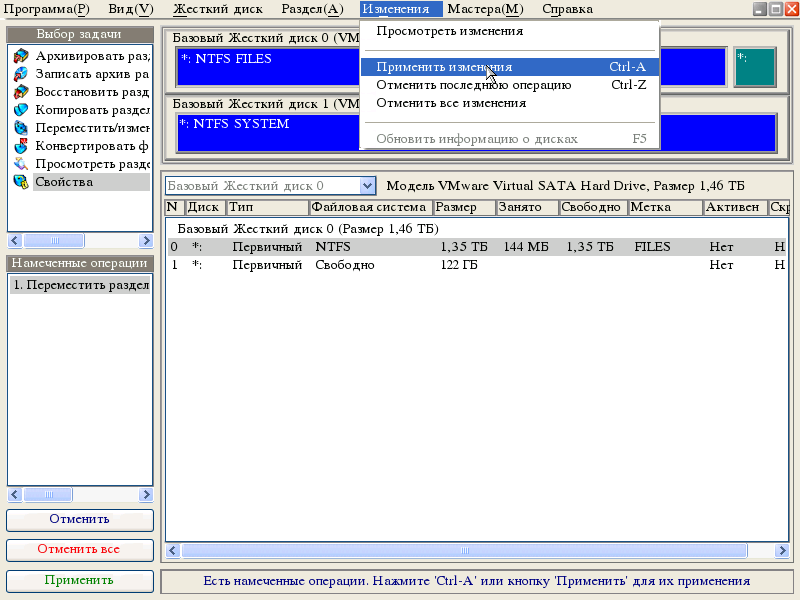The image size is (800, 600).
Task: Open the Базовый Жесткий диск 0 dropdown
Action: [367, 186]
